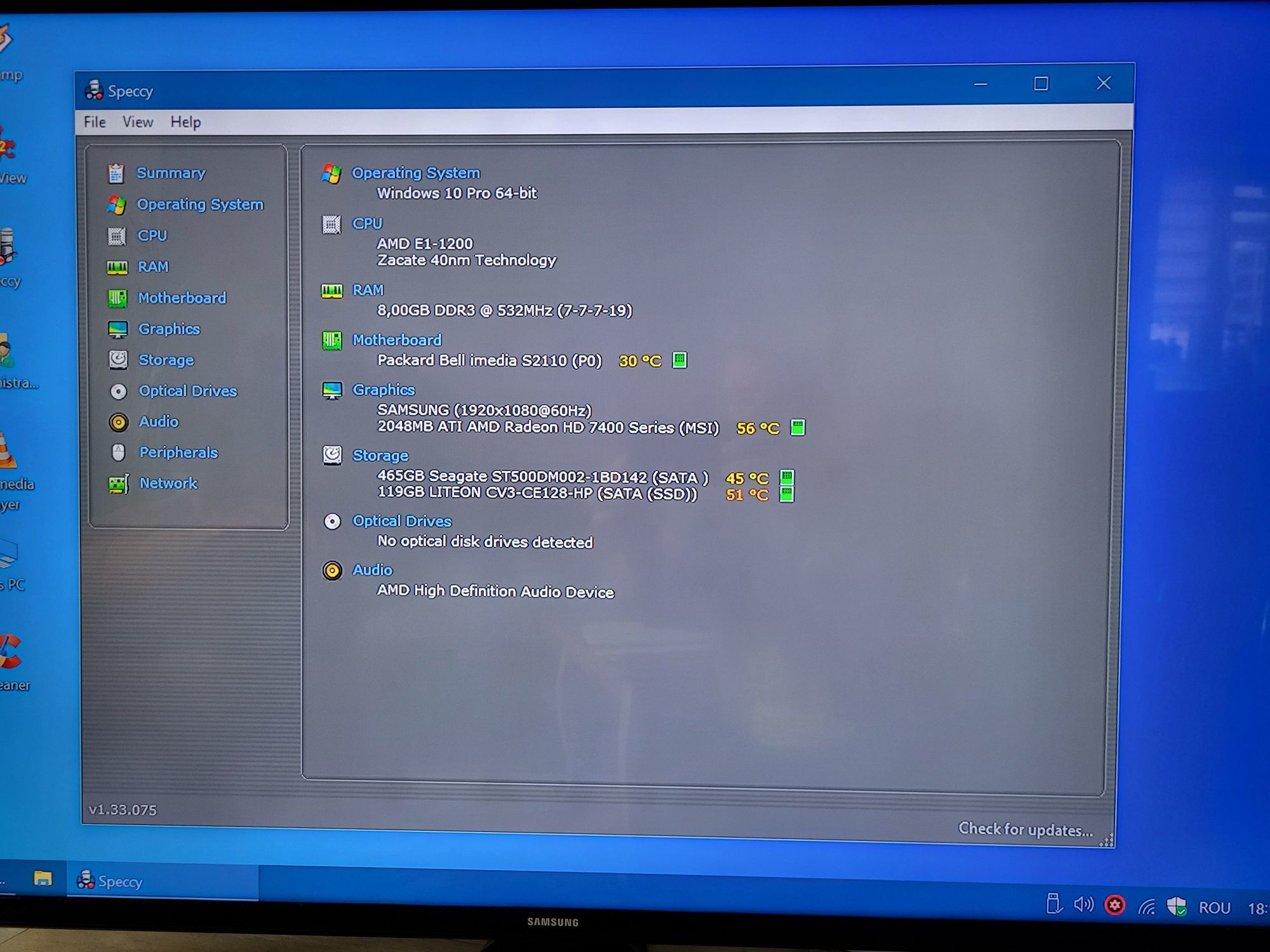Click the 'AMD E1-1200' text
The width and height of the screenshot is (1270, 952).
[x=425, y=244]
